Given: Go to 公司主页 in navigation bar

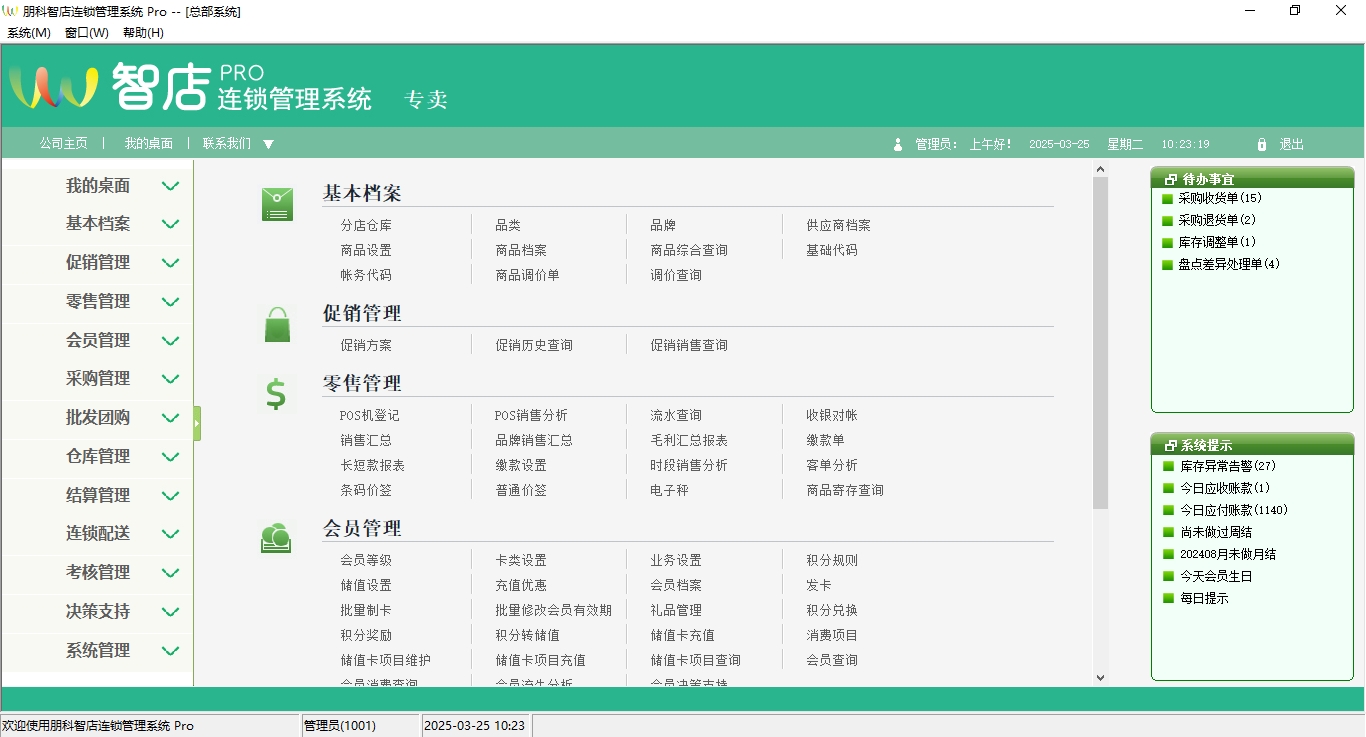Looking at the screenshot, I should pos(64,144).
